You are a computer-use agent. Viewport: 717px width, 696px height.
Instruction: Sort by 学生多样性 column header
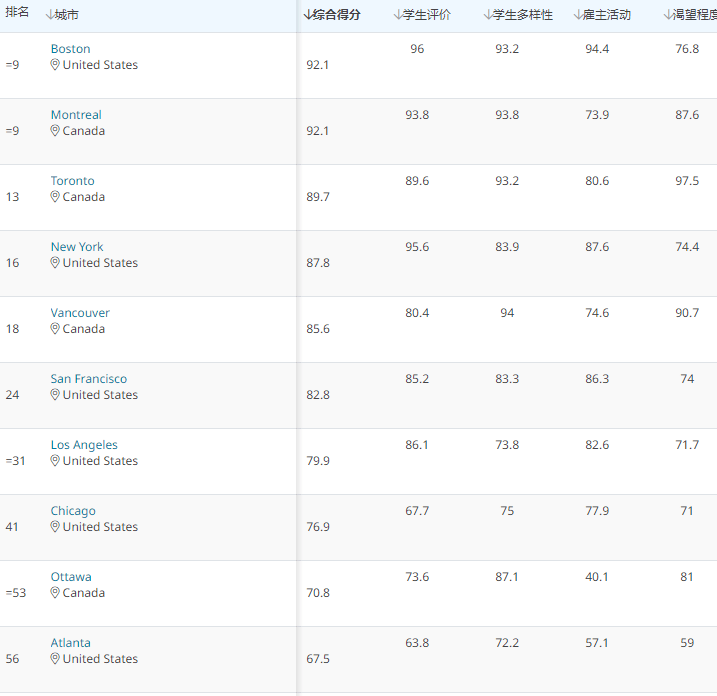click(517, 15)
